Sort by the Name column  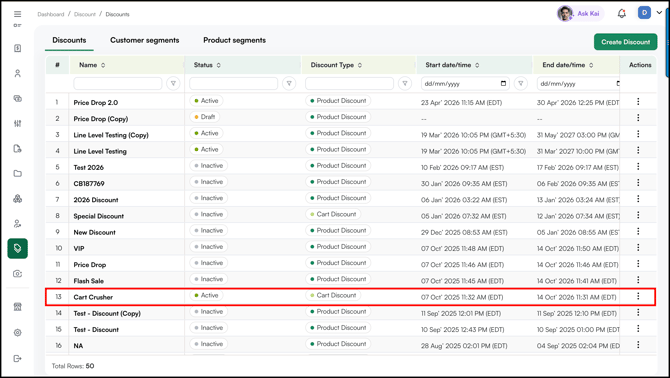(x=103, y=65)
